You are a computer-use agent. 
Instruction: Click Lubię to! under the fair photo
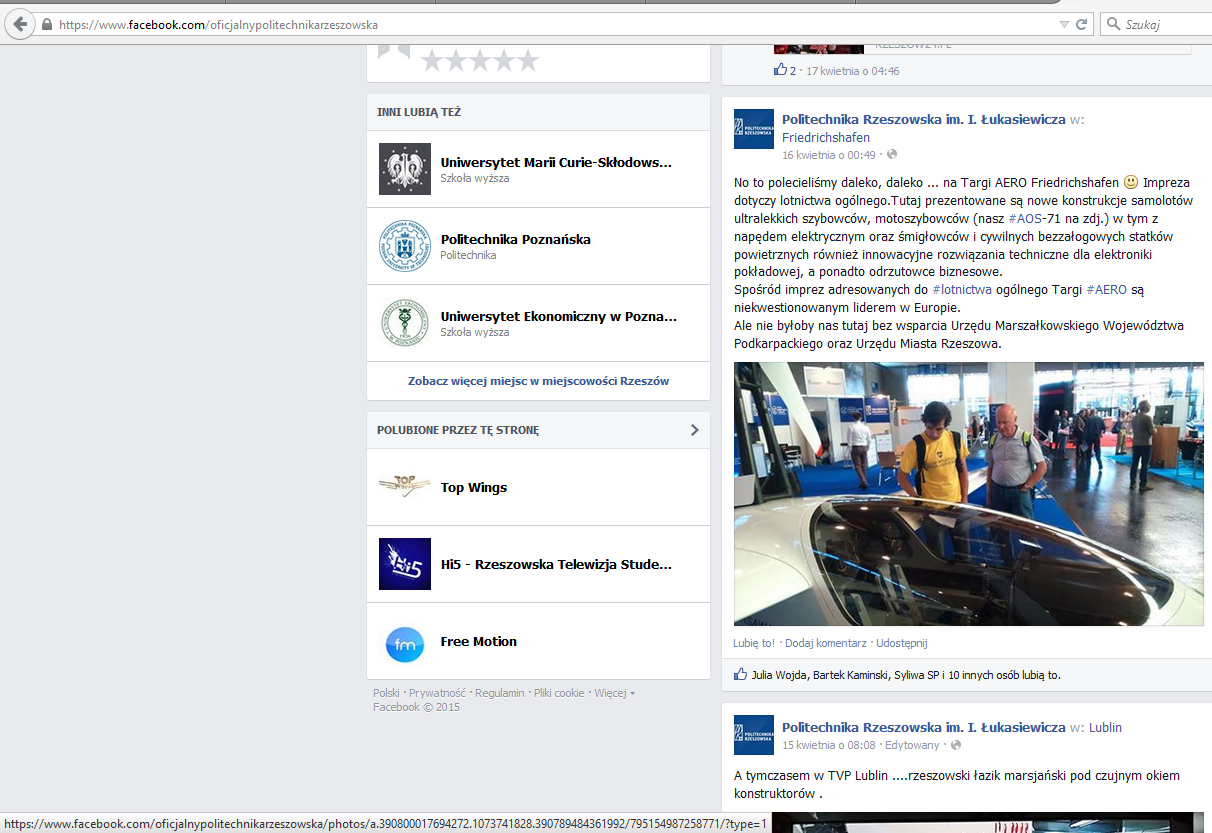[754, 643]
